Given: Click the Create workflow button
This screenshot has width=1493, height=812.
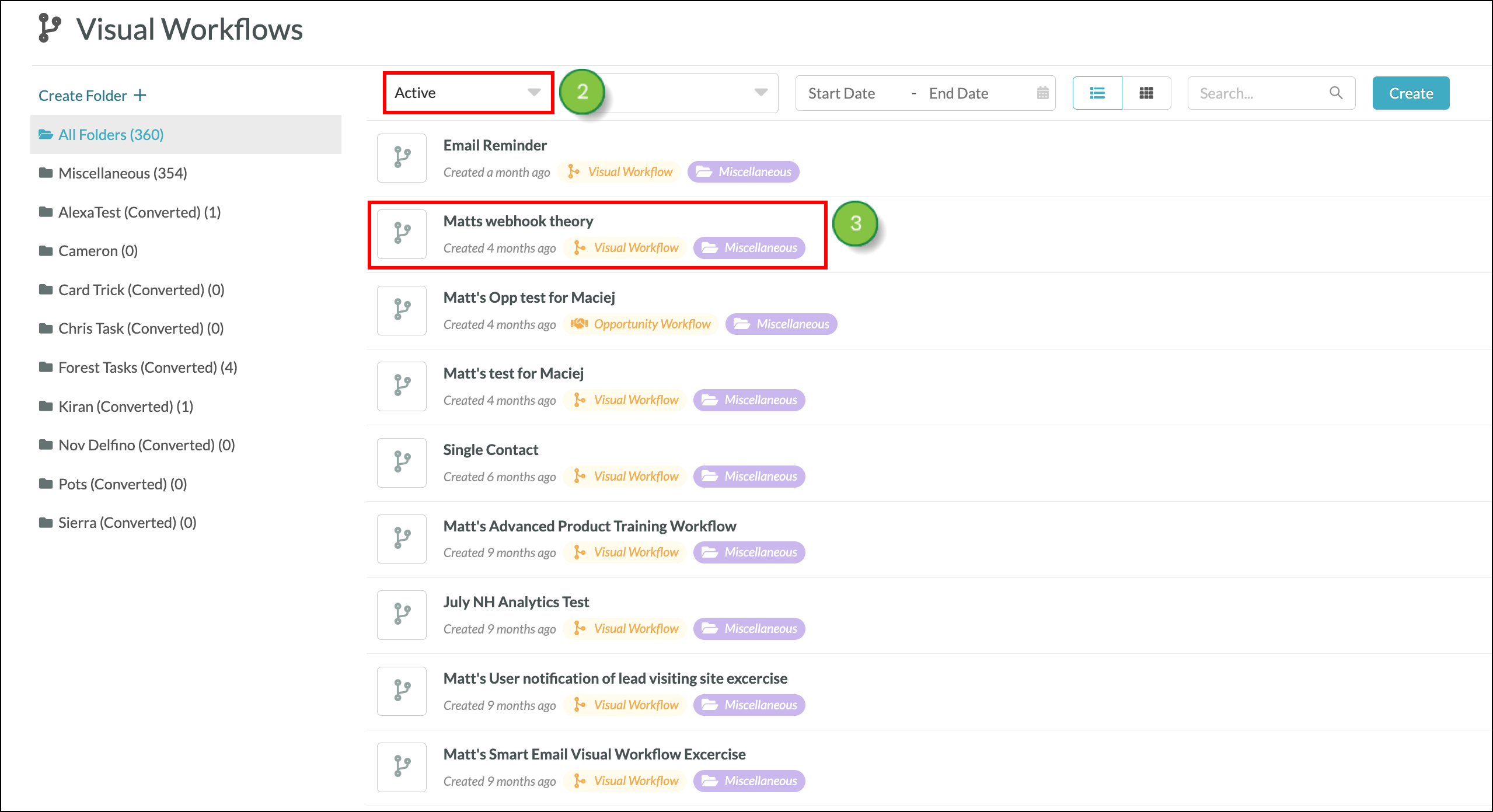Looking at the screenshot, I should tap(1410, 93).
